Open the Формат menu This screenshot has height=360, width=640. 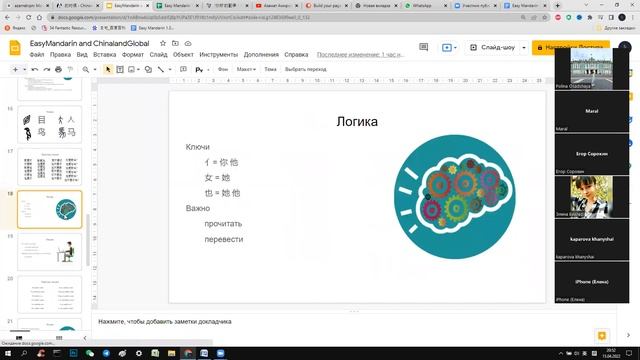[133, 54]
